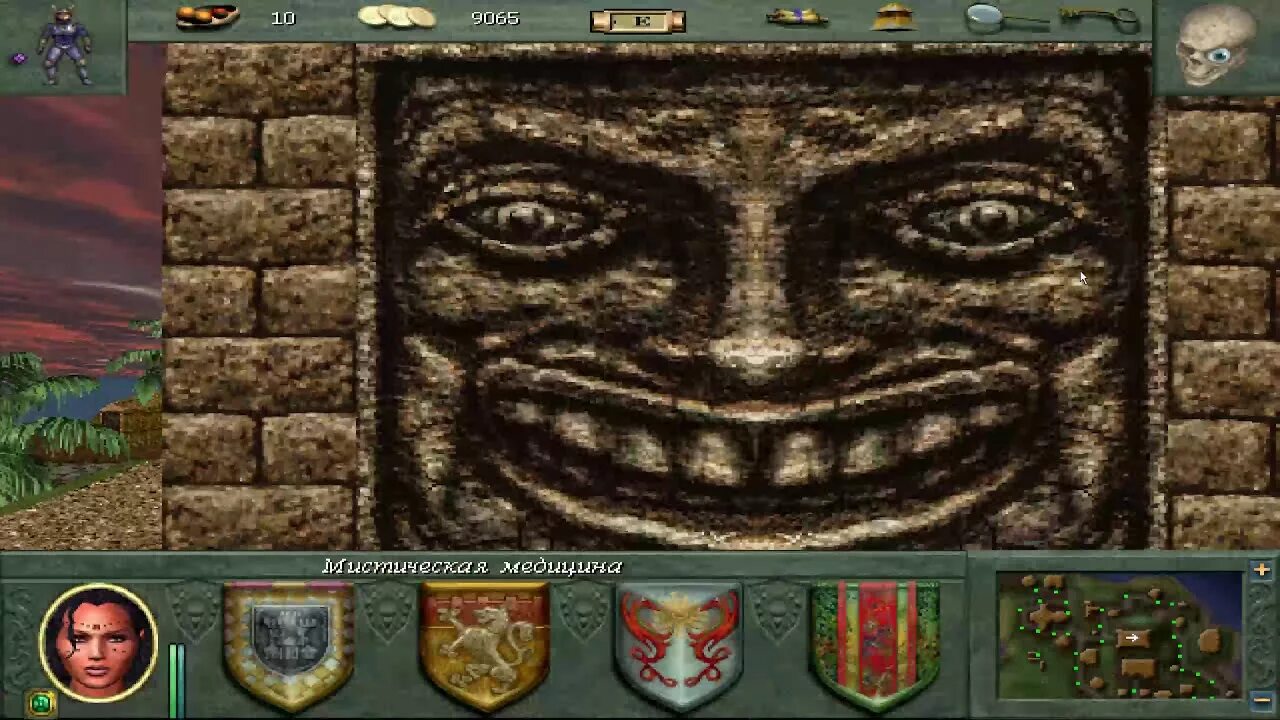Click the grinning stone face carving
Screen dimensions: 1280x720
tap(760, 300)
